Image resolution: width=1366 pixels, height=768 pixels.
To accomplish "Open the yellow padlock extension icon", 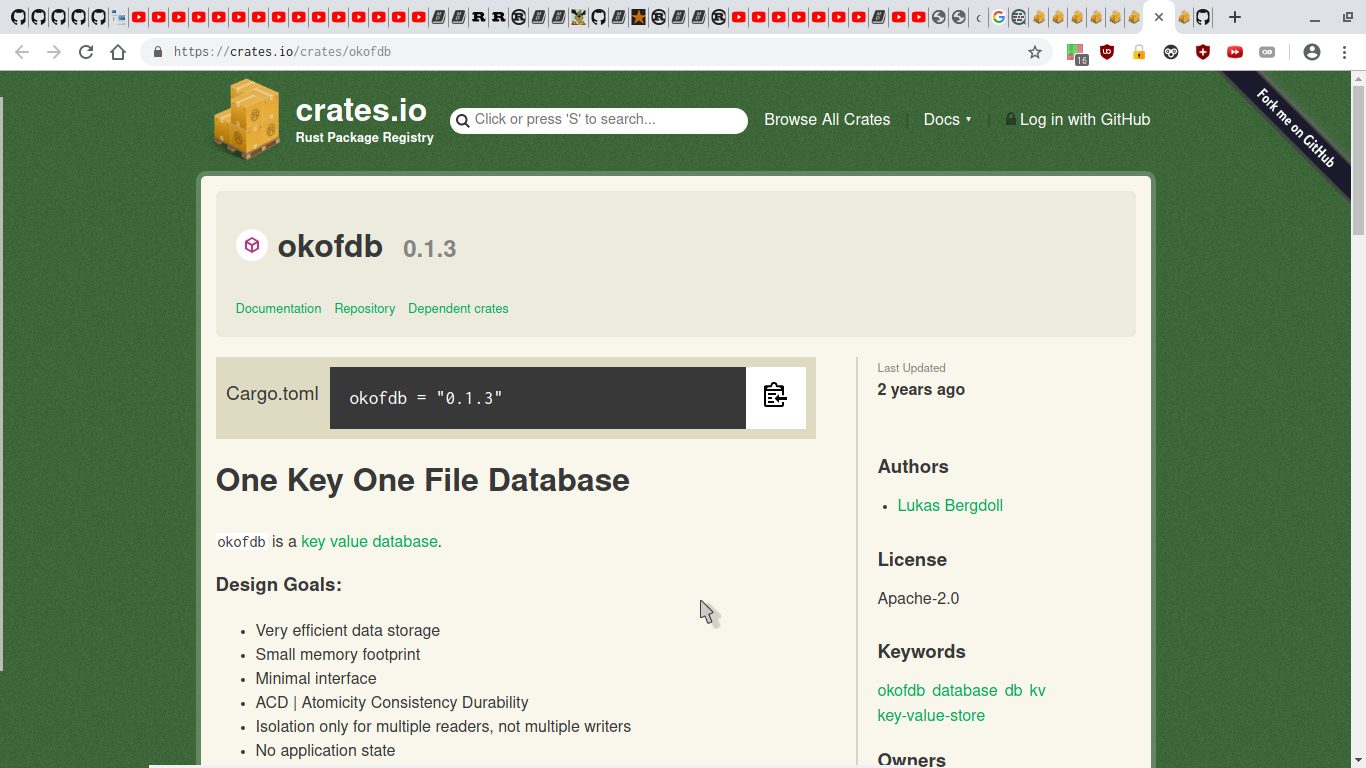I will click(x=1139, y=52).
